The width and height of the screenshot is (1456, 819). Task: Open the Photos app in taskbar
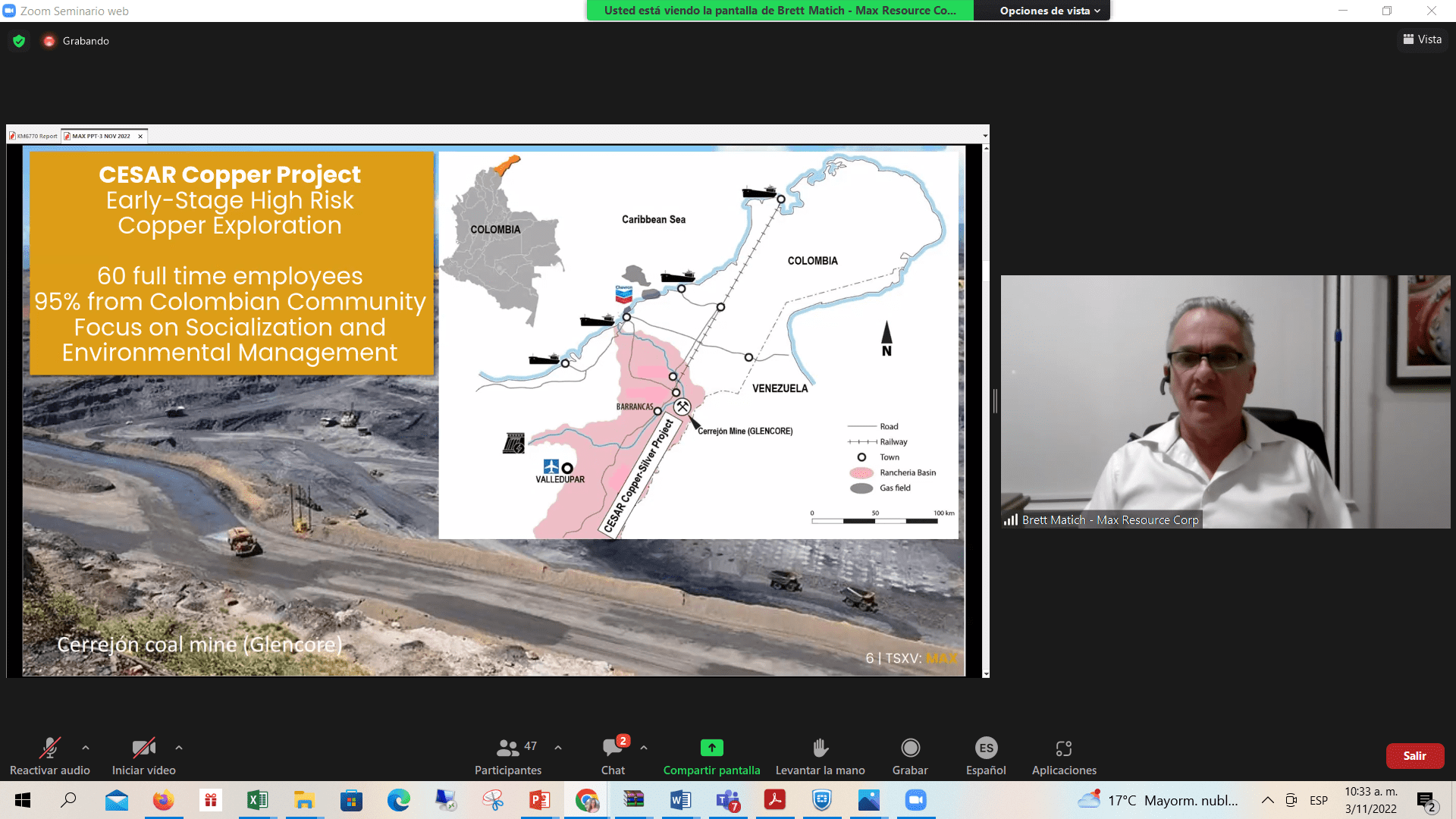(x=869, y=800)
